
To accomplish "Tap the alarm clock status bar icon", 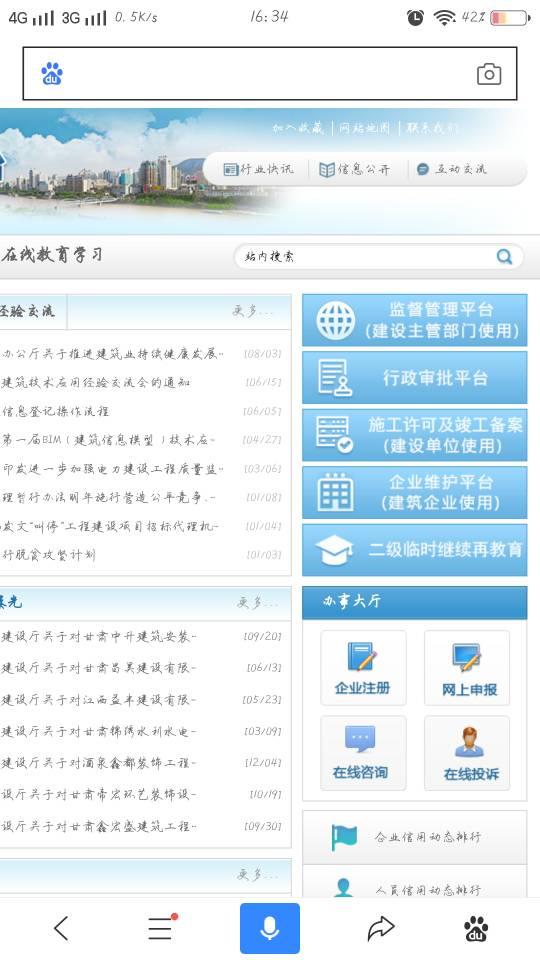I will coord(415,18).
